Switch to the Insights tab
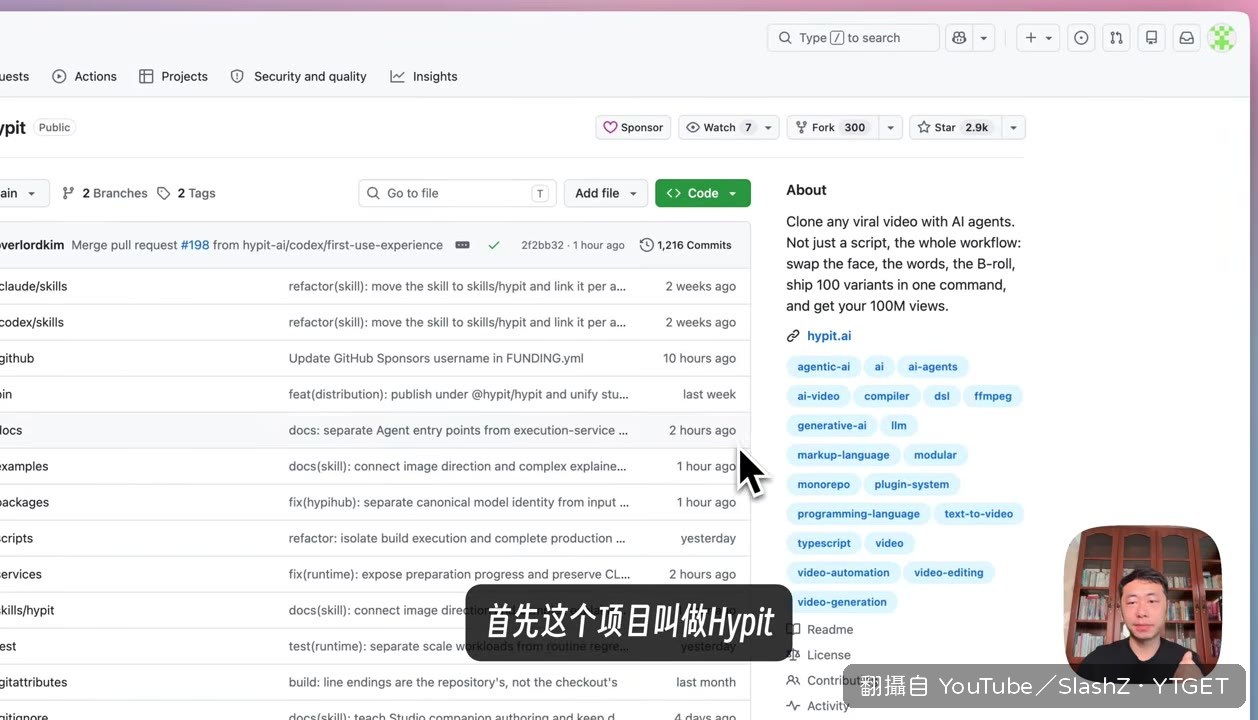This screenshot has height=720, width=1258. click(x=424, y=76)
